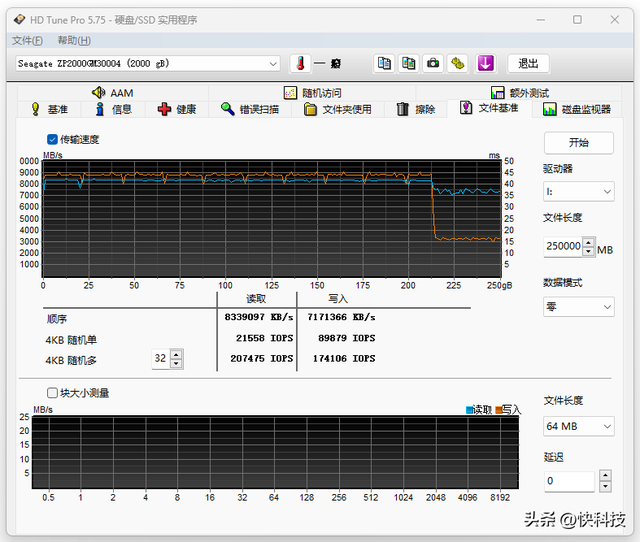Screen dimensions: 640x542
Task: Click the 退出 exit button
Action: click(528, 63)
